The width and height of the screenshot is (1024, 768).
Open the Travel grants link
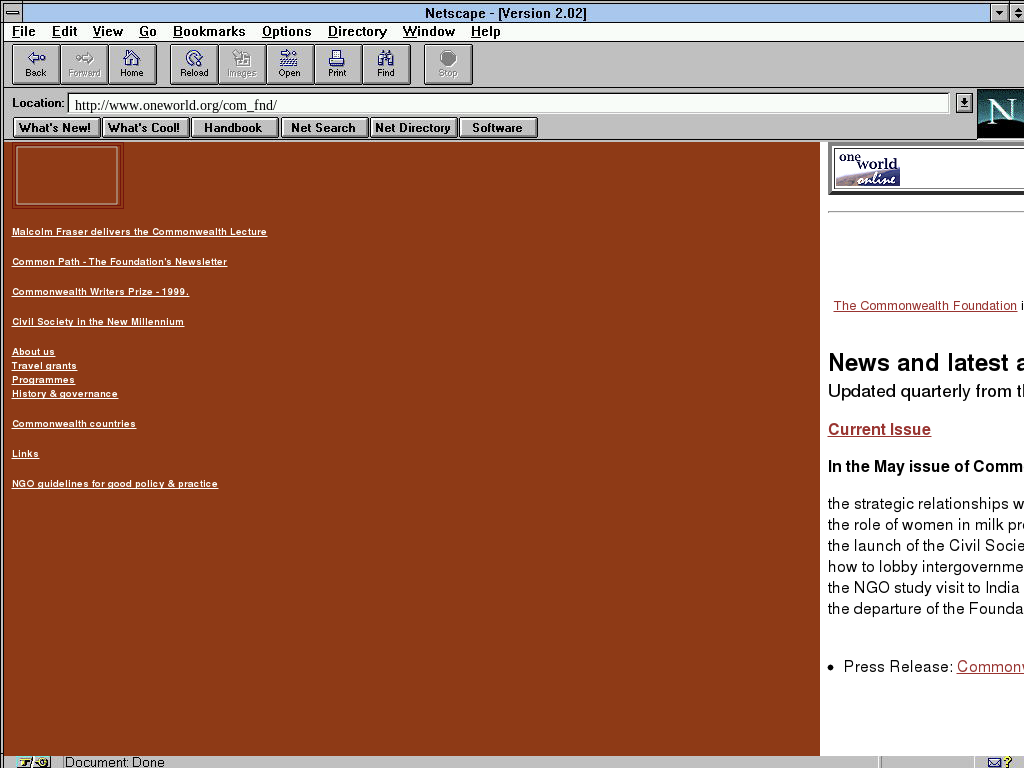click(44, 366)
